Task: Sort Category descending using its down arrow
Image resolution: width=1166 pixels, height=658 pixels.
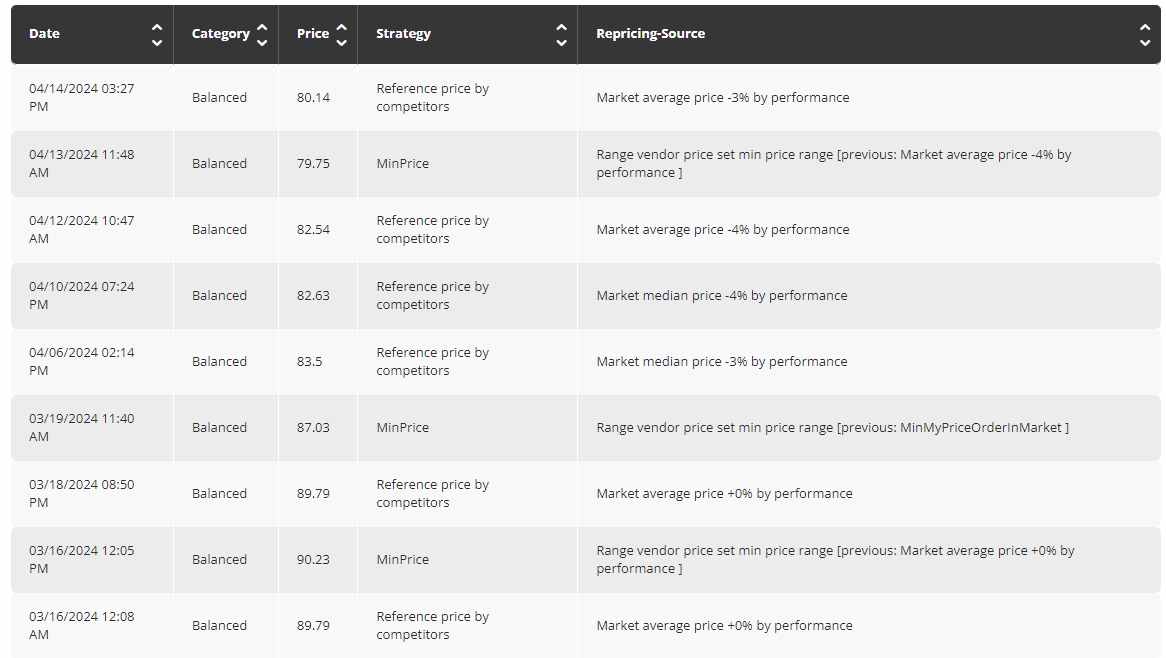Action: coord(262,42)
